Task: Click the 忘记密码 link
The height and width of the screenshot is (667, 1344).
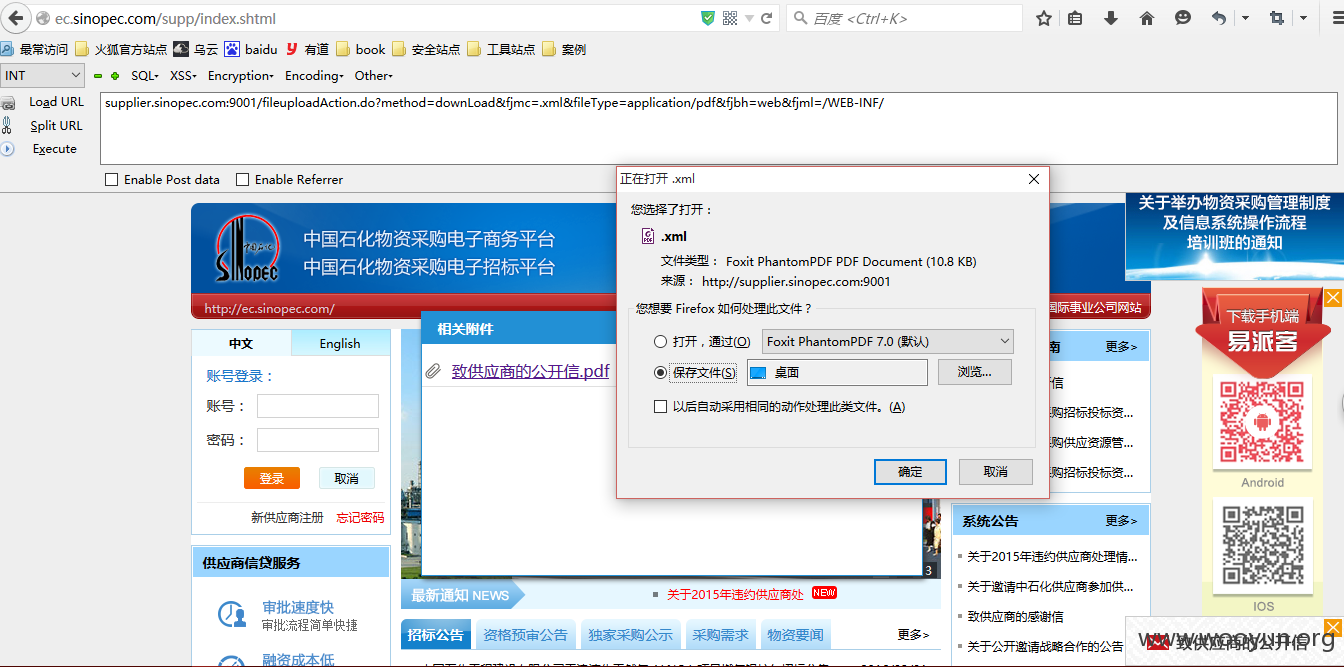Action: click(360, 518)
